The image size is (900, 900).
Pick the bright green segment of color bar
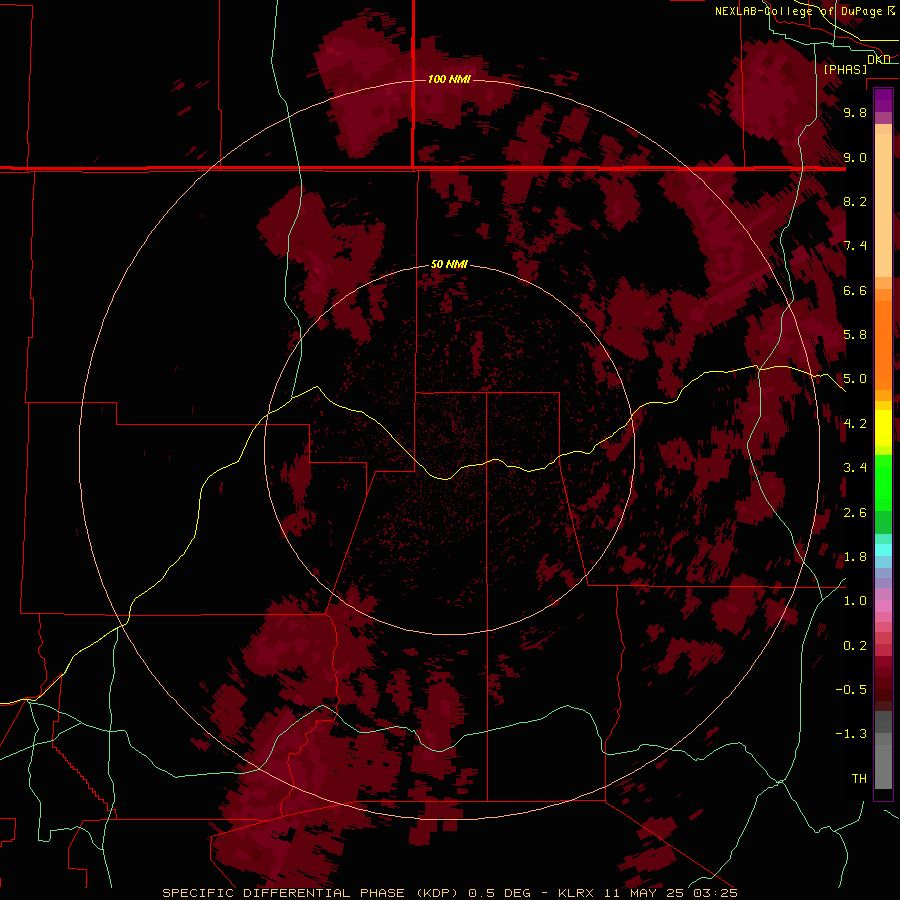click(883, 482)
